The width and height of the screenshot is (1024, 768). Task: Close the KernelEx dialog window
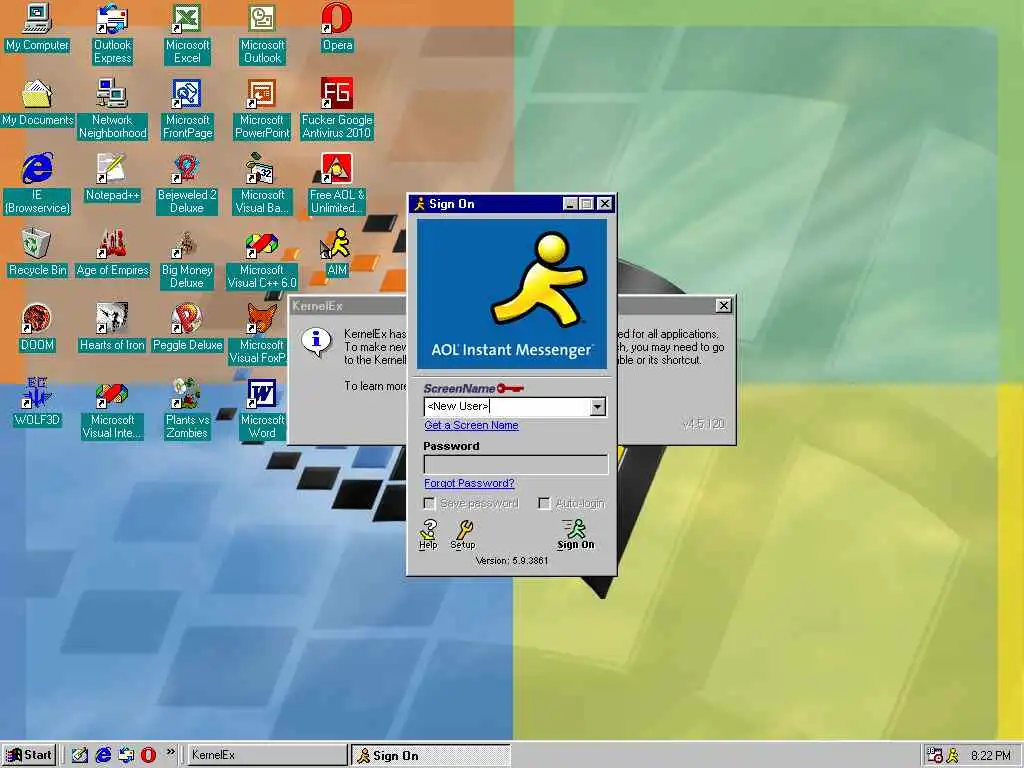point(724,306)
